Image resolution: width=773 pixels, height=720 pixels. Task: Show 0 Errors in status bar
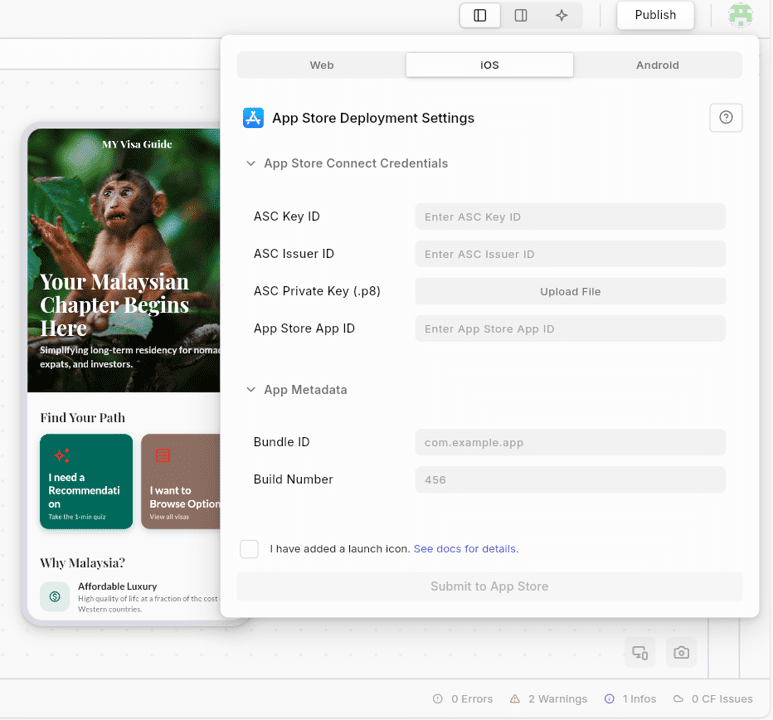pyautogui.click(x=462, y=699)
